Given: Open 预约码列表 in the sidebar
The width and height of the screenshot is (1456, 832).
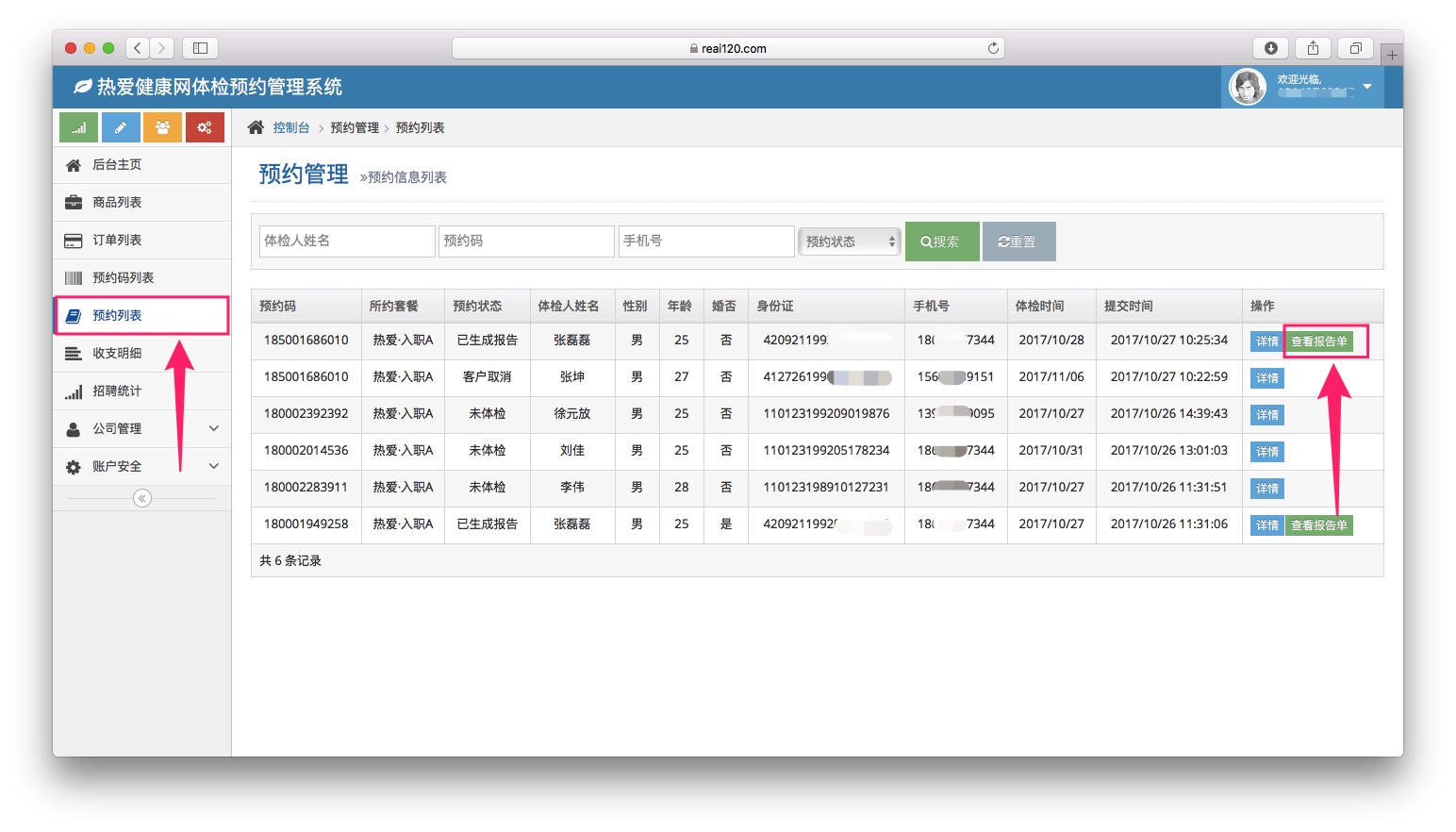Looking at the screenshot, I should 123,277.
